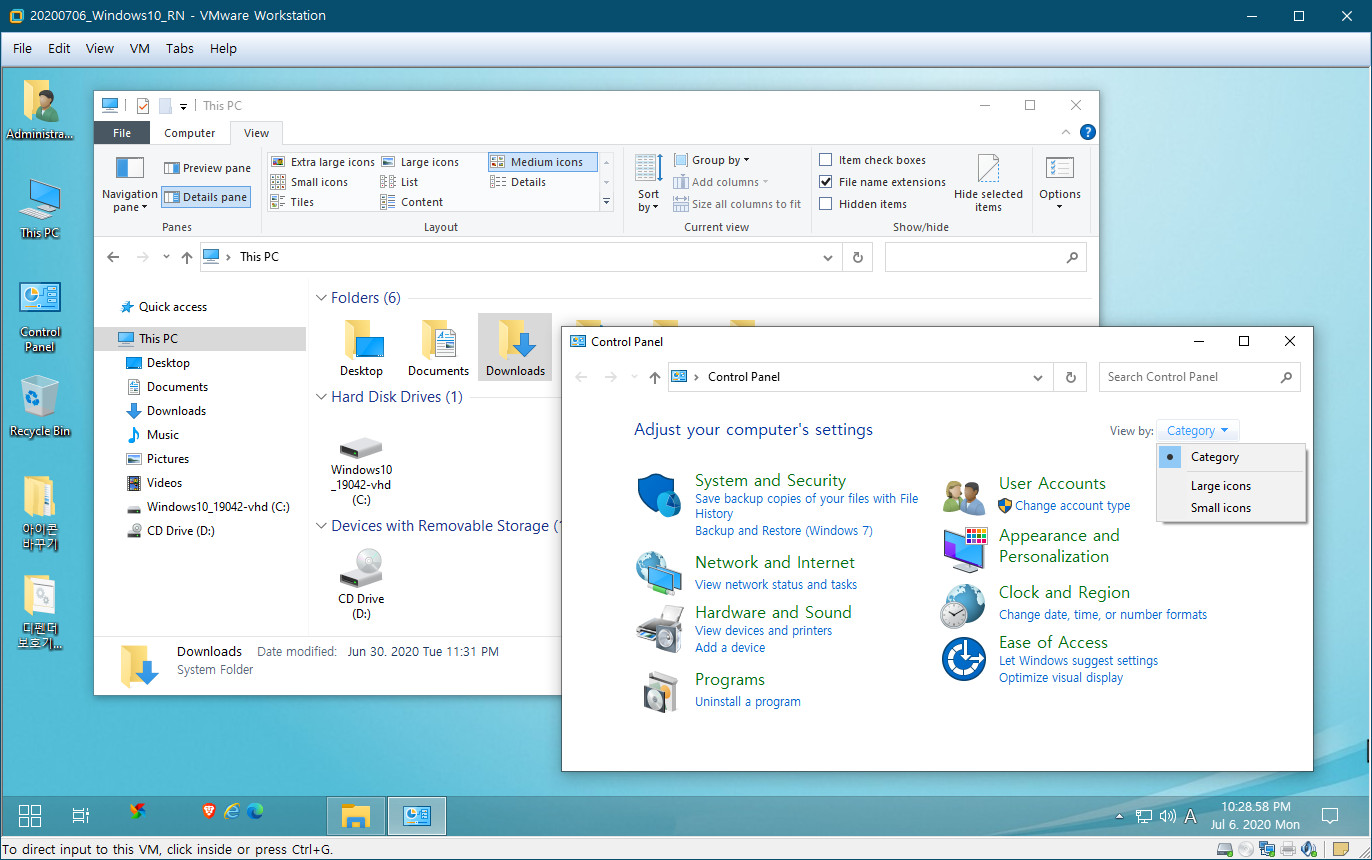Open the Recycle Bin desktop icon
Image resolution: width=1372 pixels, height=860 pixels.
pyautogui.click(x=40, y=397)
